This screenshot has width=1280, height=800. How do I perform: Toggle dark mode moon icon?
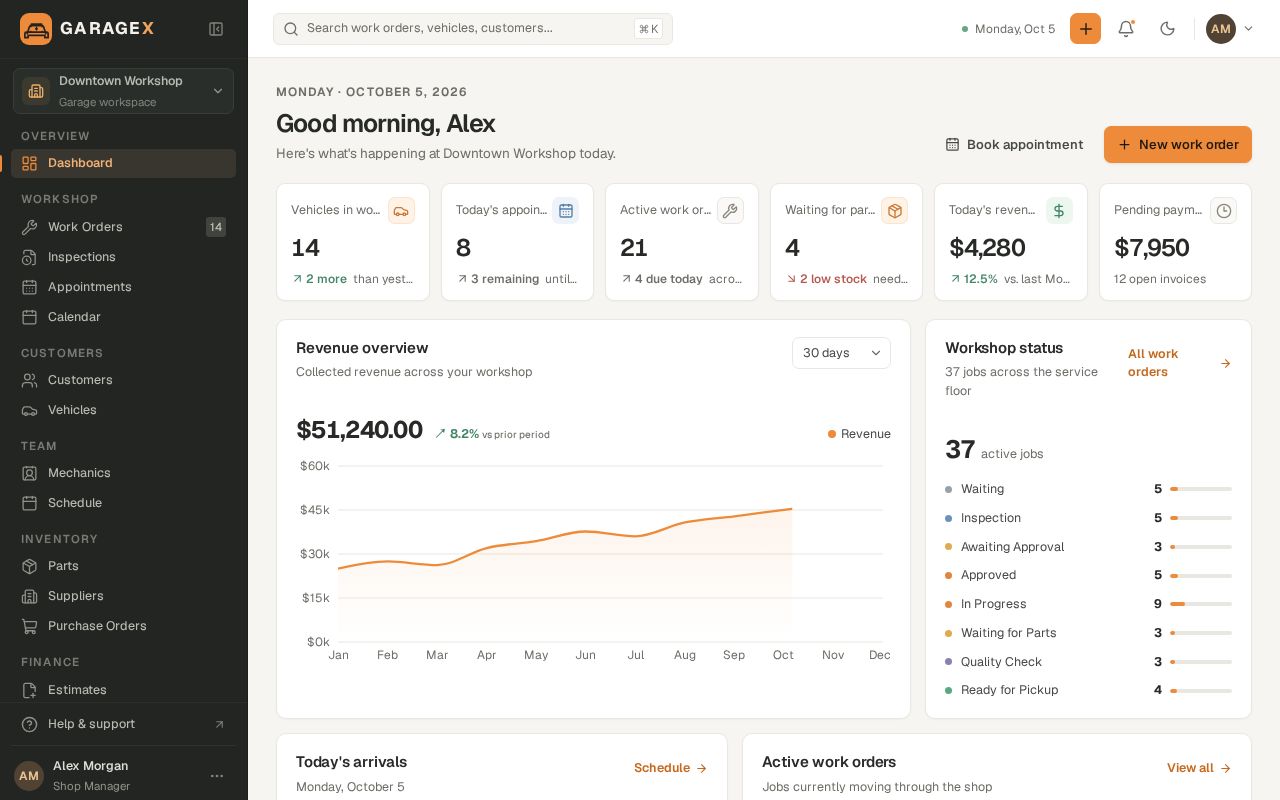click(x=1167, y=29)
